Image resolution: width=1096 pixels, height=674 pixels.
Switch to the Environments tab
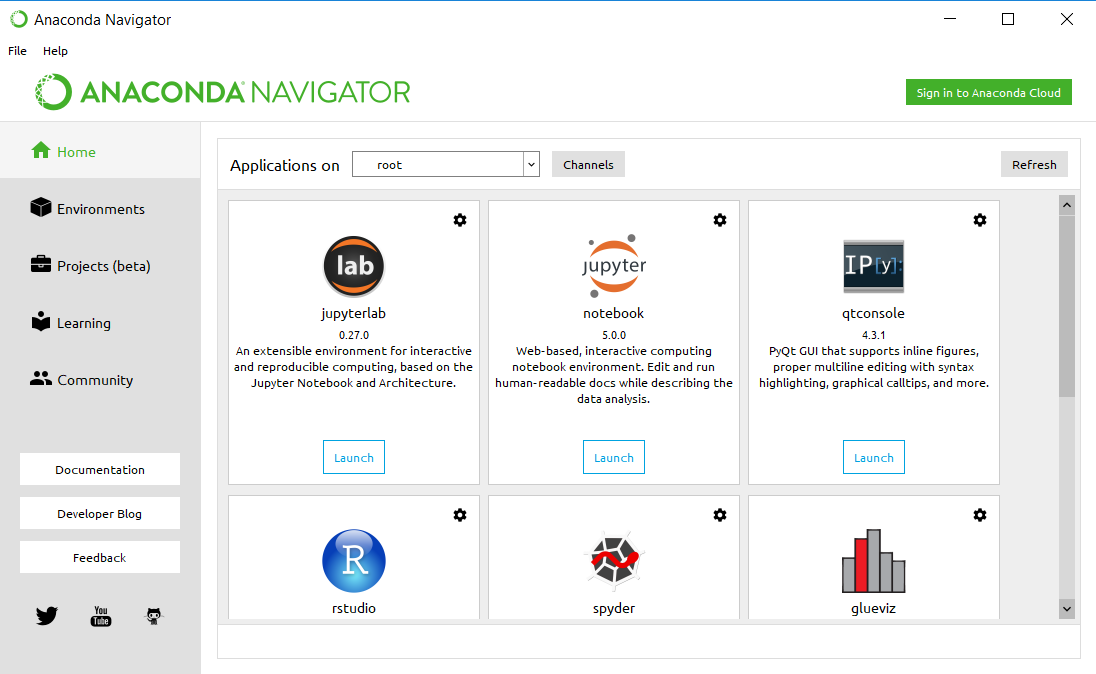click(100, 208)
